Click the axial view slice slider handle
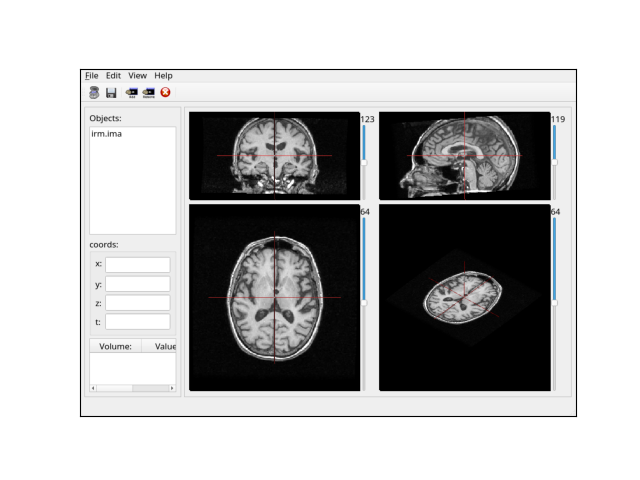The width and height of the screenshot is (640, 480). coord(364,303)
